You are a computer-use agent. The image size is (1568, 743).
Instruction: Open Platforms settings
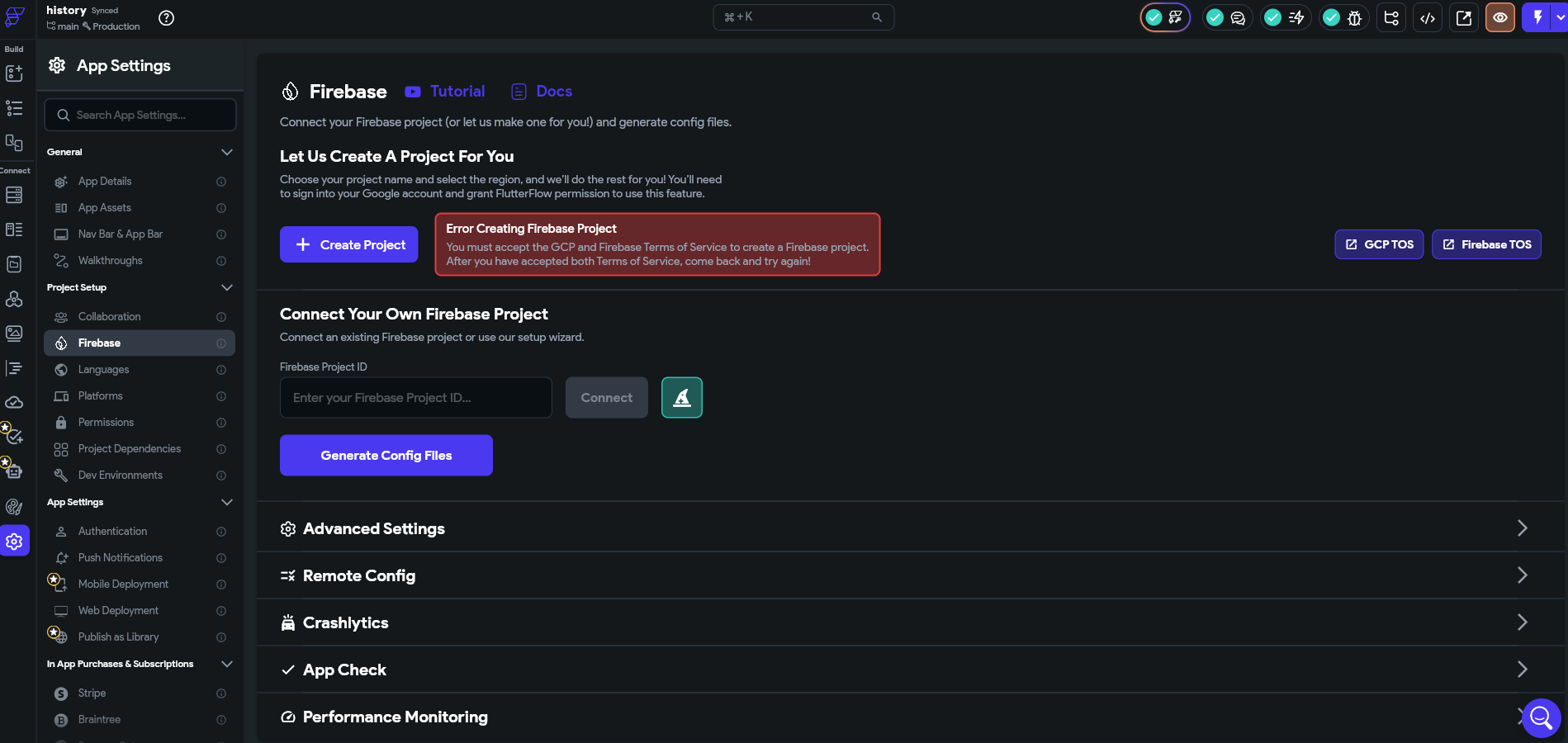tap(140, 396)
